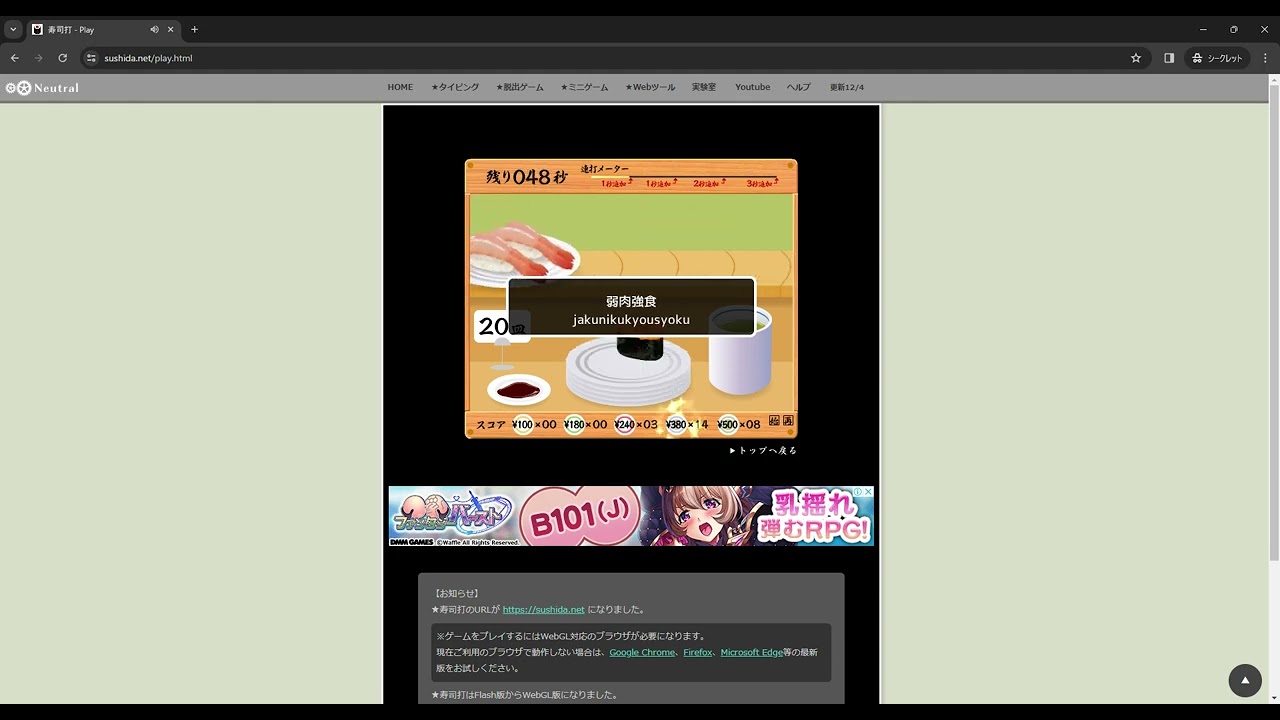Click the シークレット incognito indicator
The height and width of the screenshot is (720, 1280).
click(x=1217, y=58)
